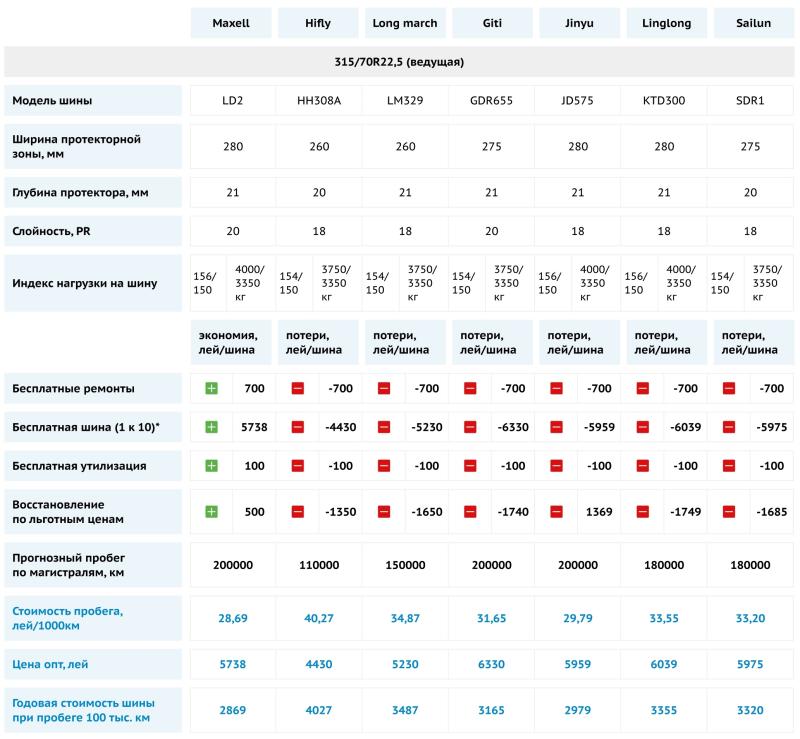800x739 pixels.
Task: Click the red minus beside Hifly's -1350 value
Action: [297, 512]
